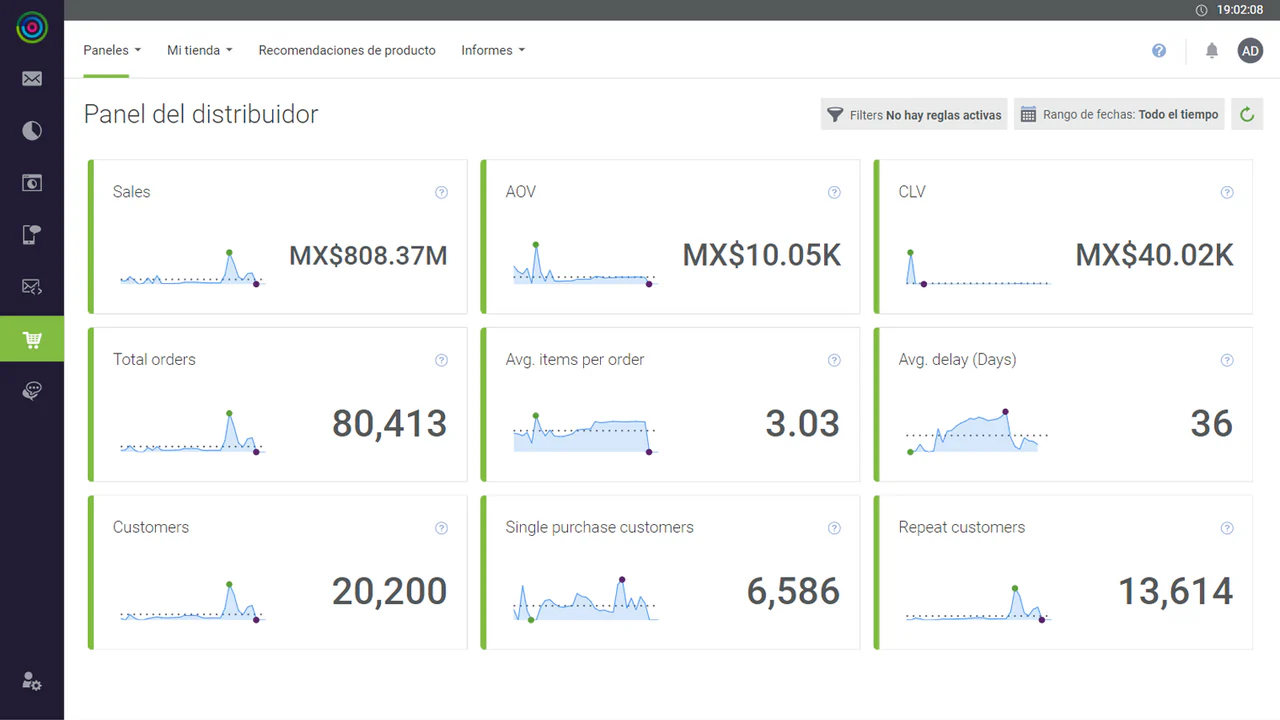Click the 19:02:08 clock time
Viewport: 1280px width, 720px height.
(1240, 10)
